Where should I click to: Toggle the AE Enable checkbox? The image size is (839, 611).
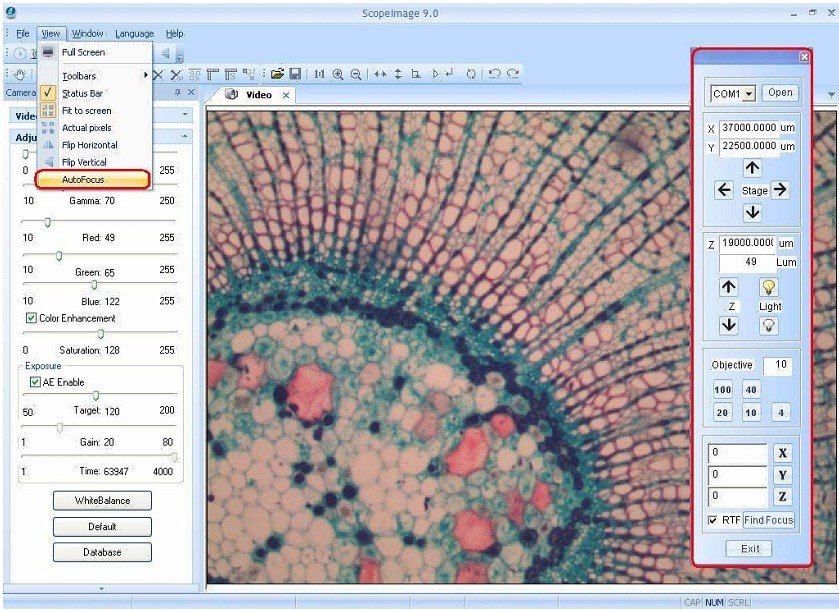click(x=35, y=382)
